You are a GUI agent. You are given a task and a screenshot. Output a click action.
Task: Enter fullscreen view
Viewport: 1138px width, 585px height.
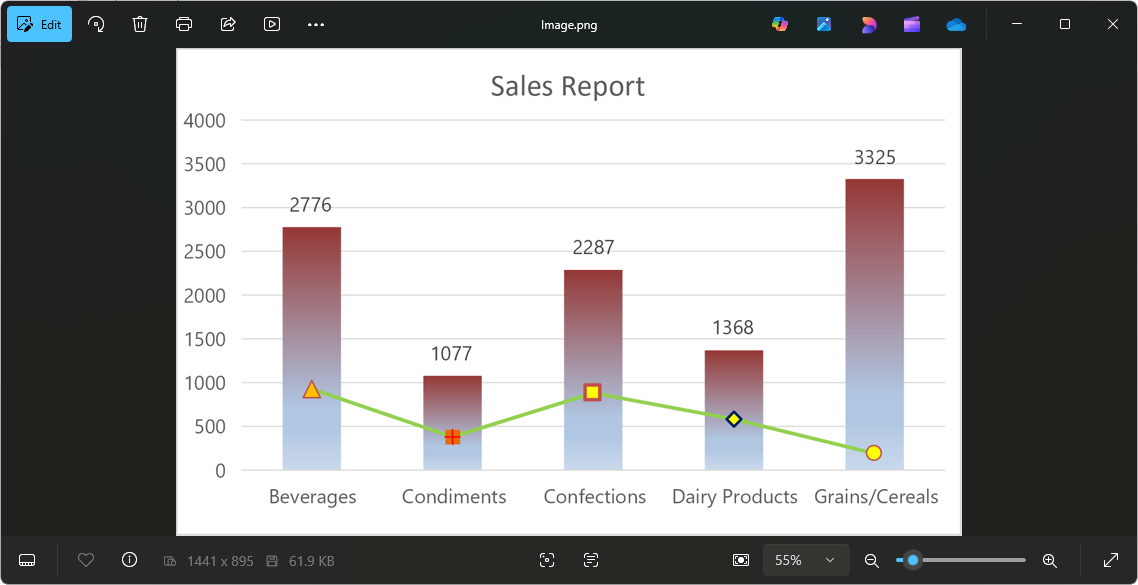click(x=1110, y=560)
